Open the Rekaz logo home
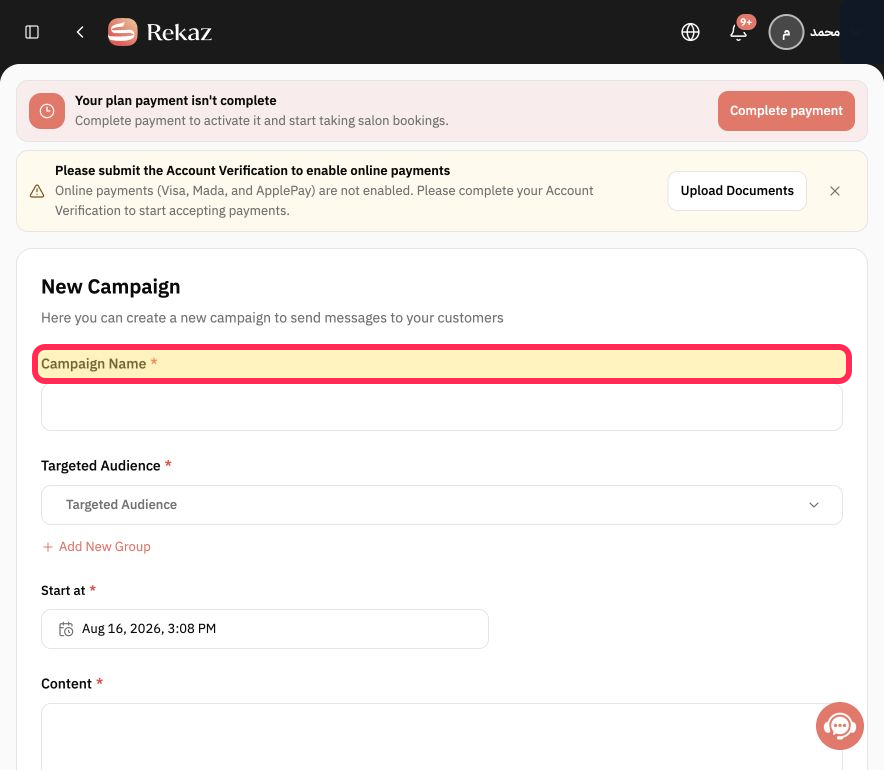 click(160, 32)
